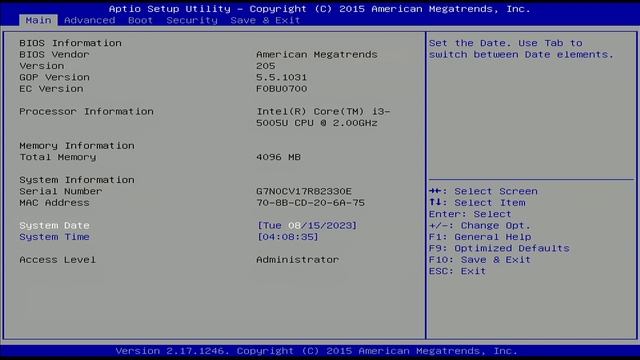Screen dimensions: 640x360
Task: Click the Administrator access level value
Action: tap(298, 260)
